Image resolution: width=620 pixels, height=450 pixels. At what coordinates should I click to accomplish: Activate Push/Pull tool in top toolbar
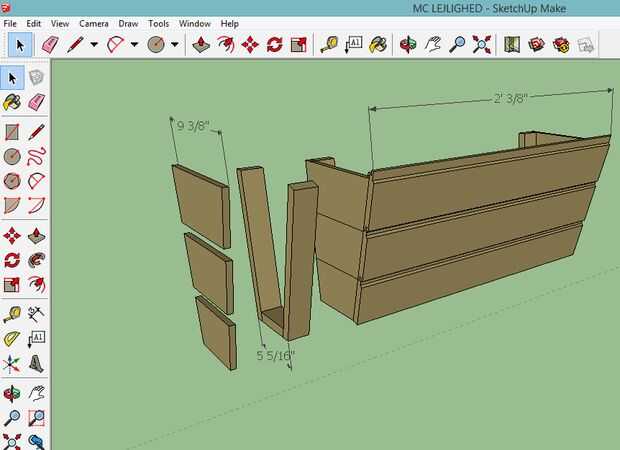(201, 45)
